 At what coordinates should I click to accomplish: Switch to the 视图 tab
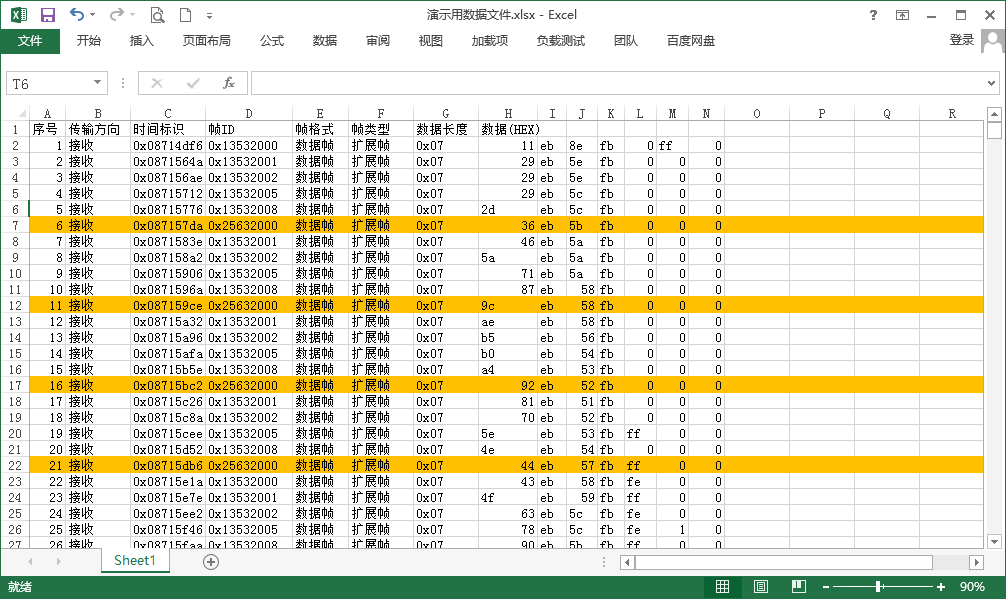coord(431,41)
